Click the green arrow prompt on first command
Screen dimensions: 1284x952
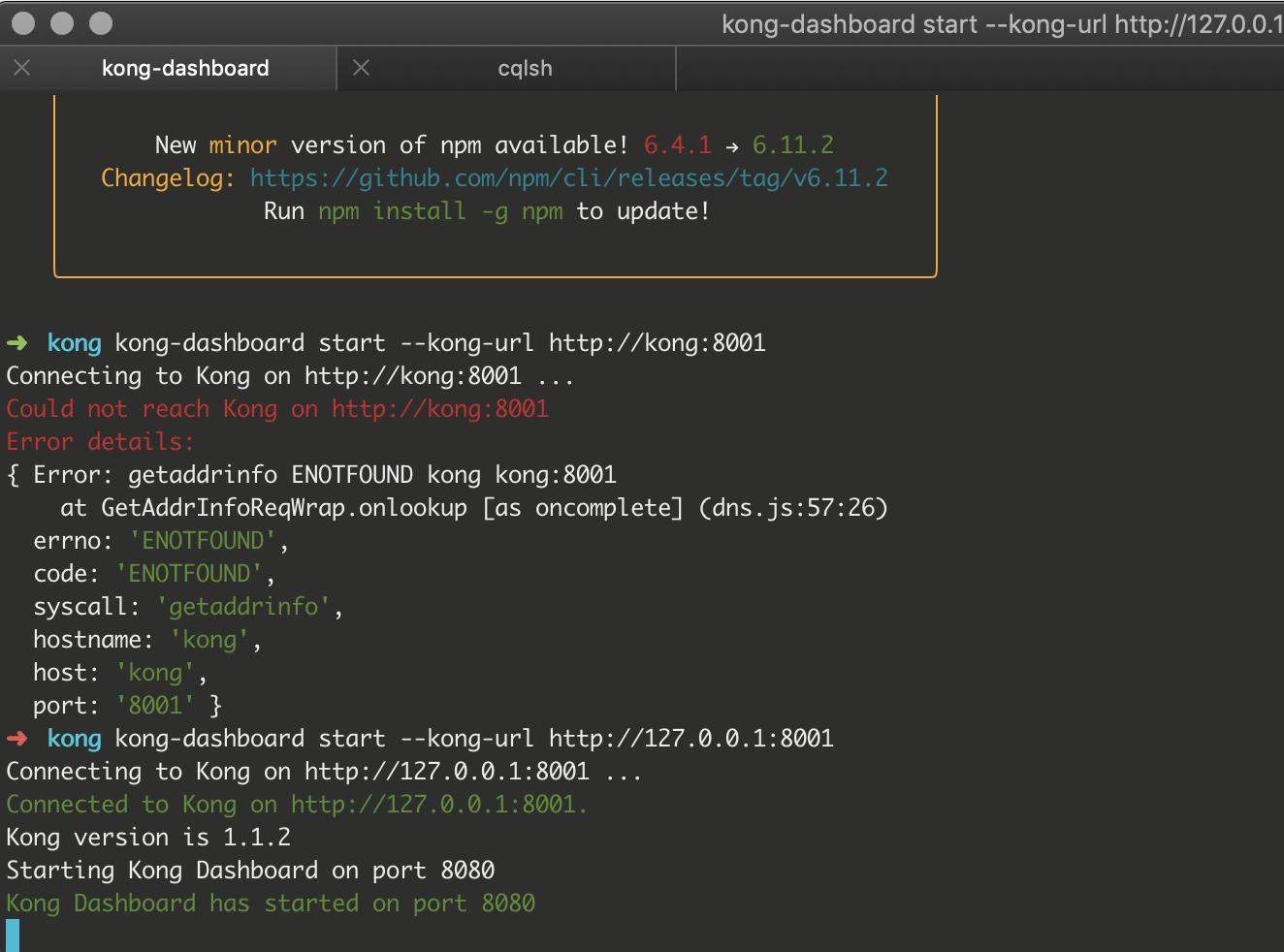click(17, 343)
